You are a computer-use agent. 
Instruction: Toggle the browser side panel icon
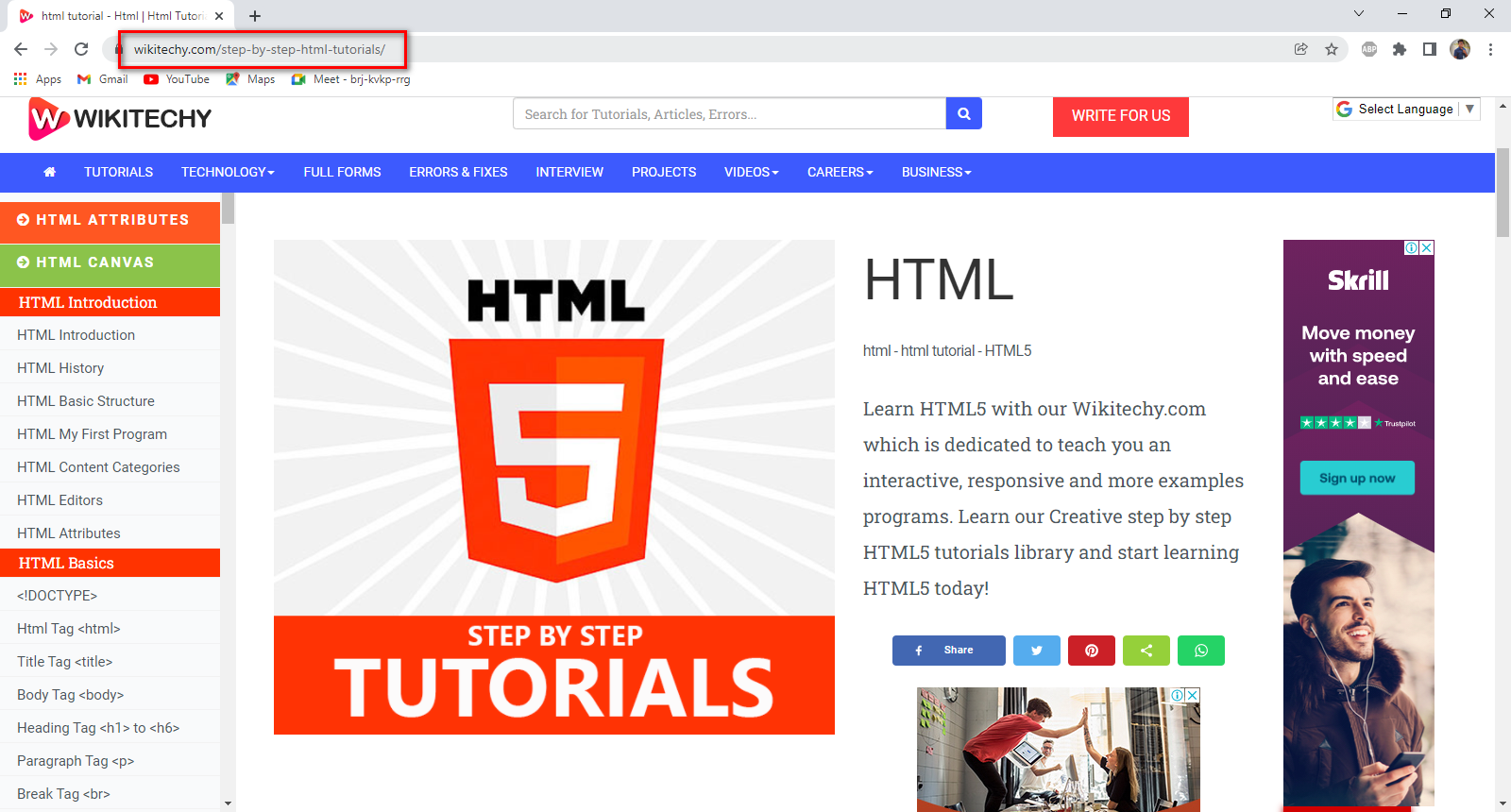1429,49
